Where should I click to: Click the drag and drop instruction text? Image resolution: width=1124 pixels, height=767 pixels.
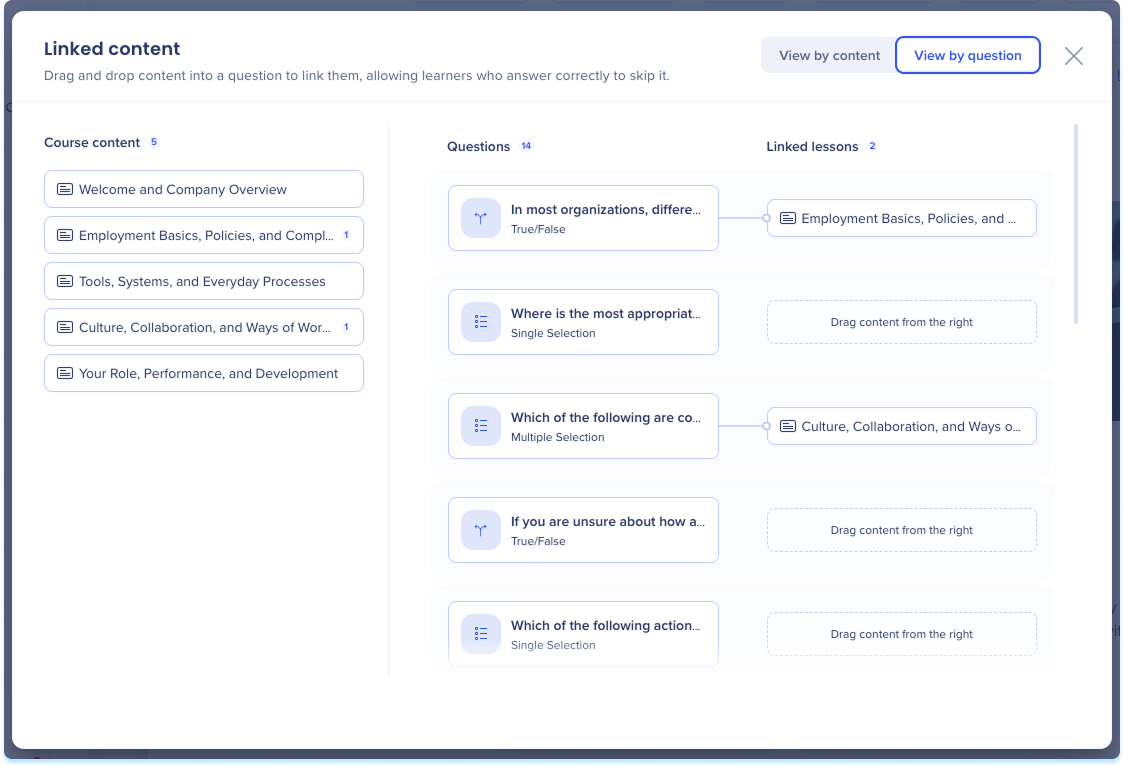(x=356, y=75)
